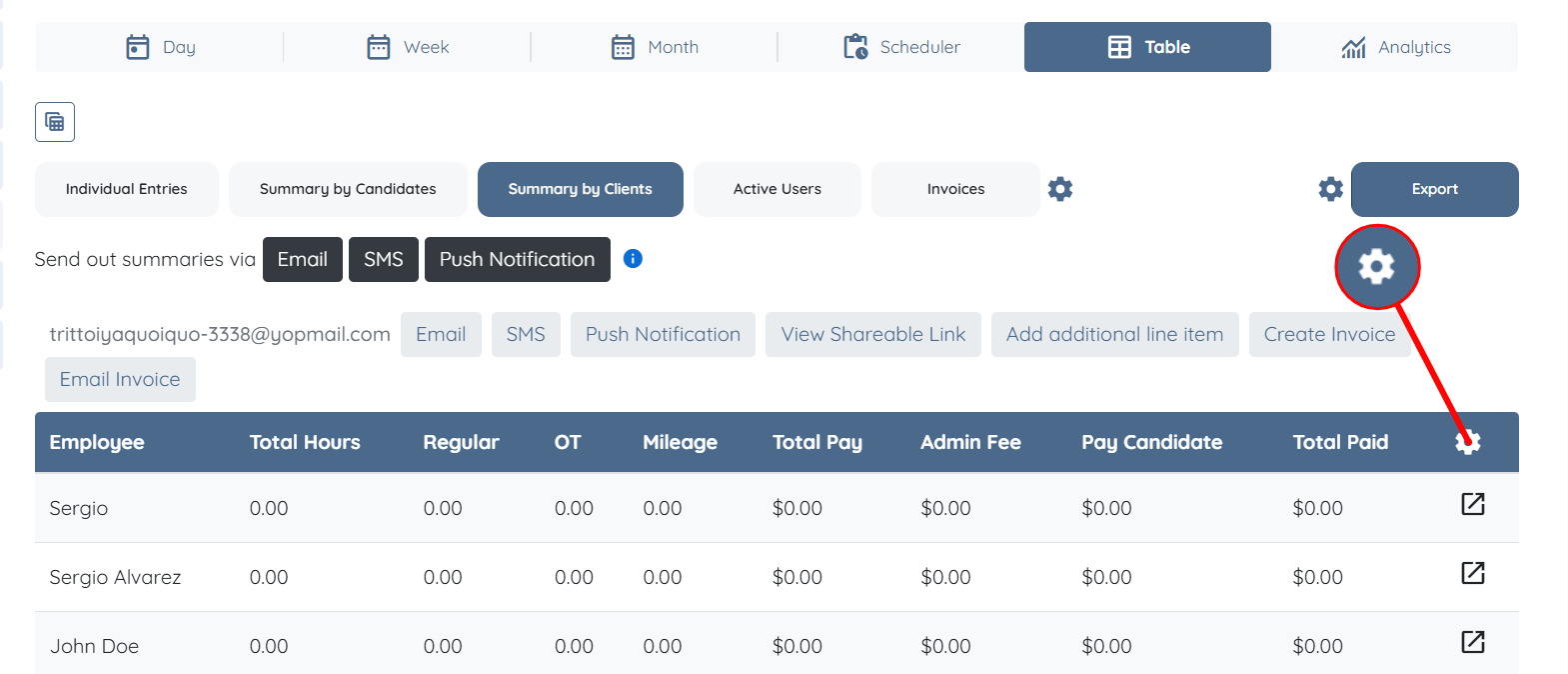
Task: Go to the Analytics tab
Action: [1395, 47]
